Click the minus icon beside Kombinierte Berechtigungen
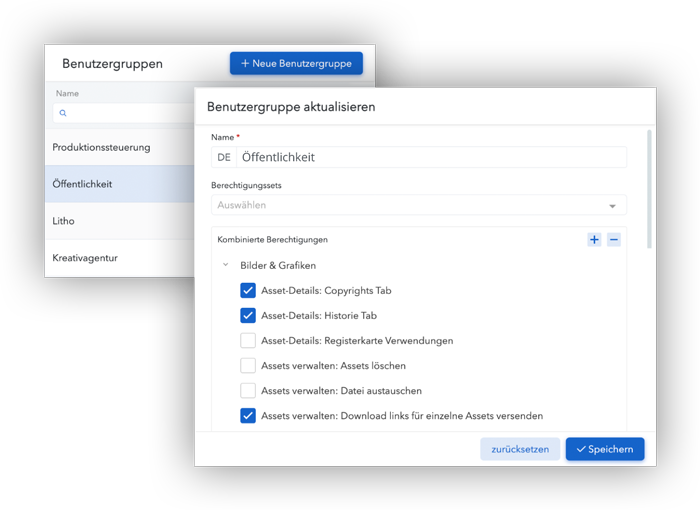 click(x=614, y=240)
